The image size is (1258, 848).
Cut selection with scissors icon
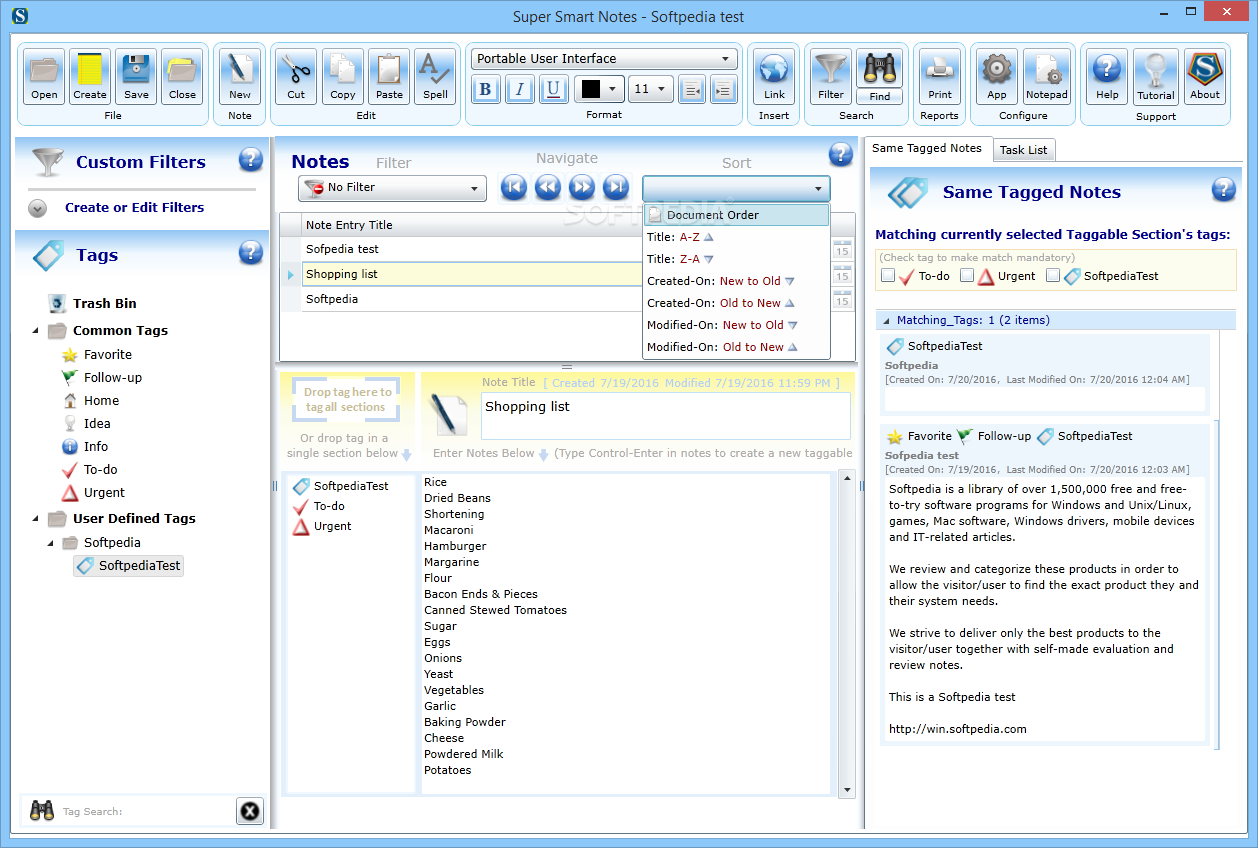296,77
